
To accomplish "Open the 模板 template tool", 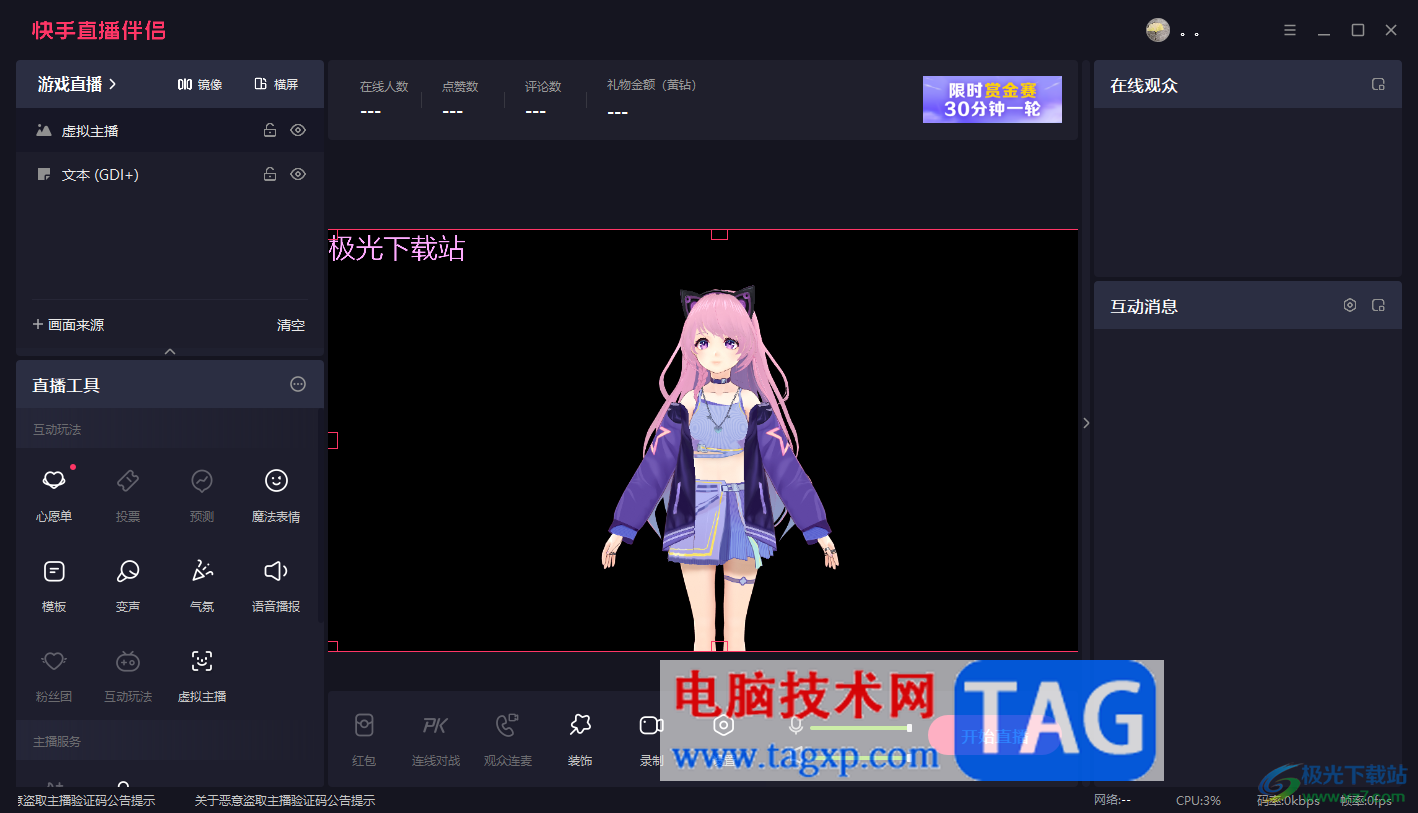I will [54, 584].
